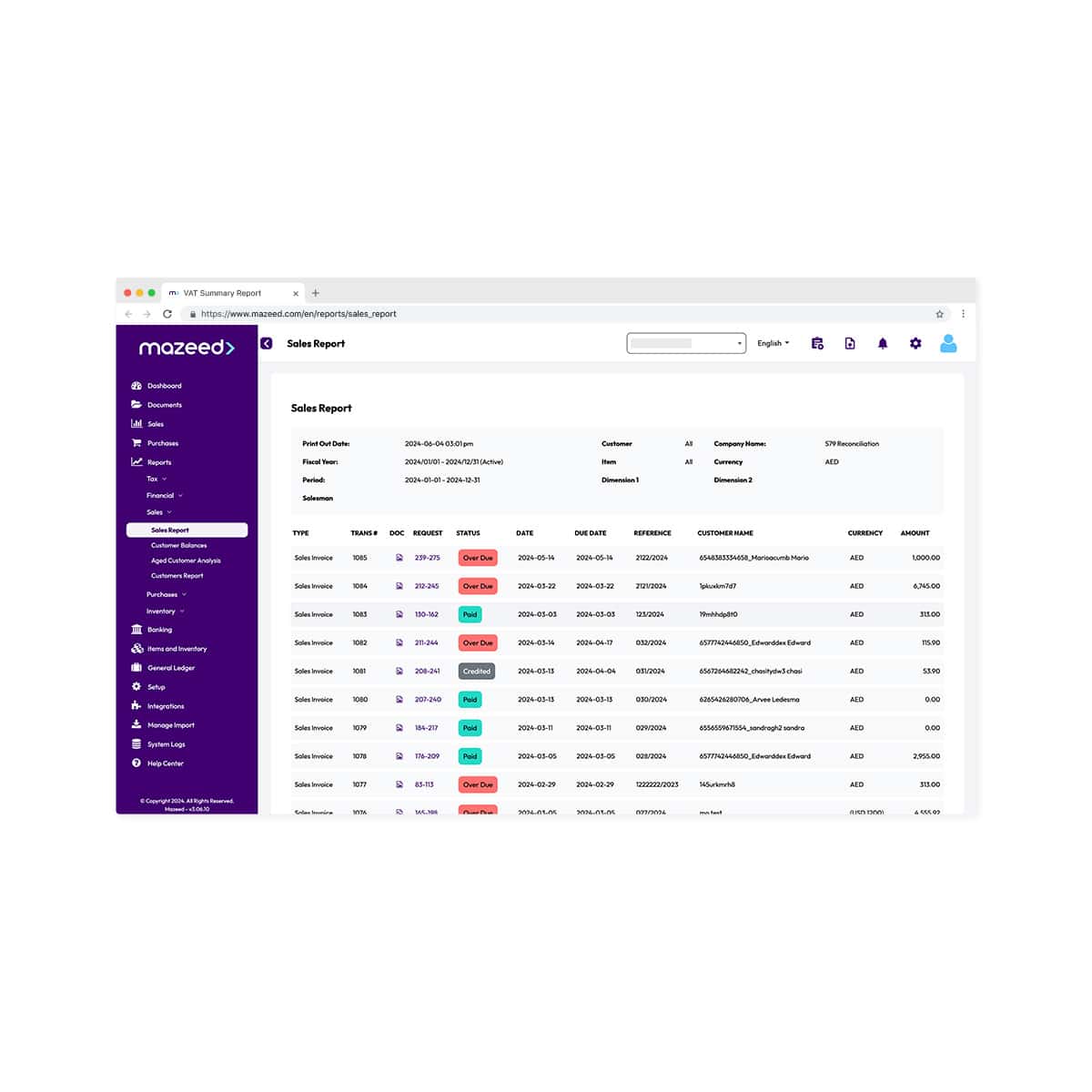Click the user profile avatar icon

click(x=948, y=344)
